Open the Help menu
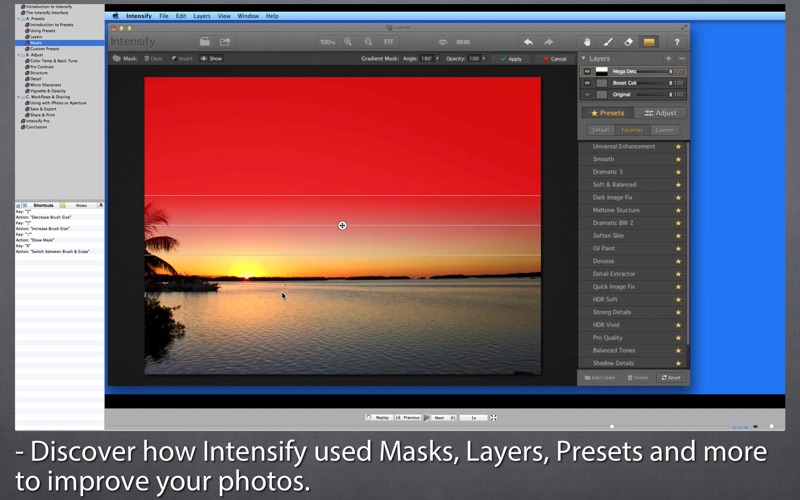 pyautogui.click(x=272, y=16)
